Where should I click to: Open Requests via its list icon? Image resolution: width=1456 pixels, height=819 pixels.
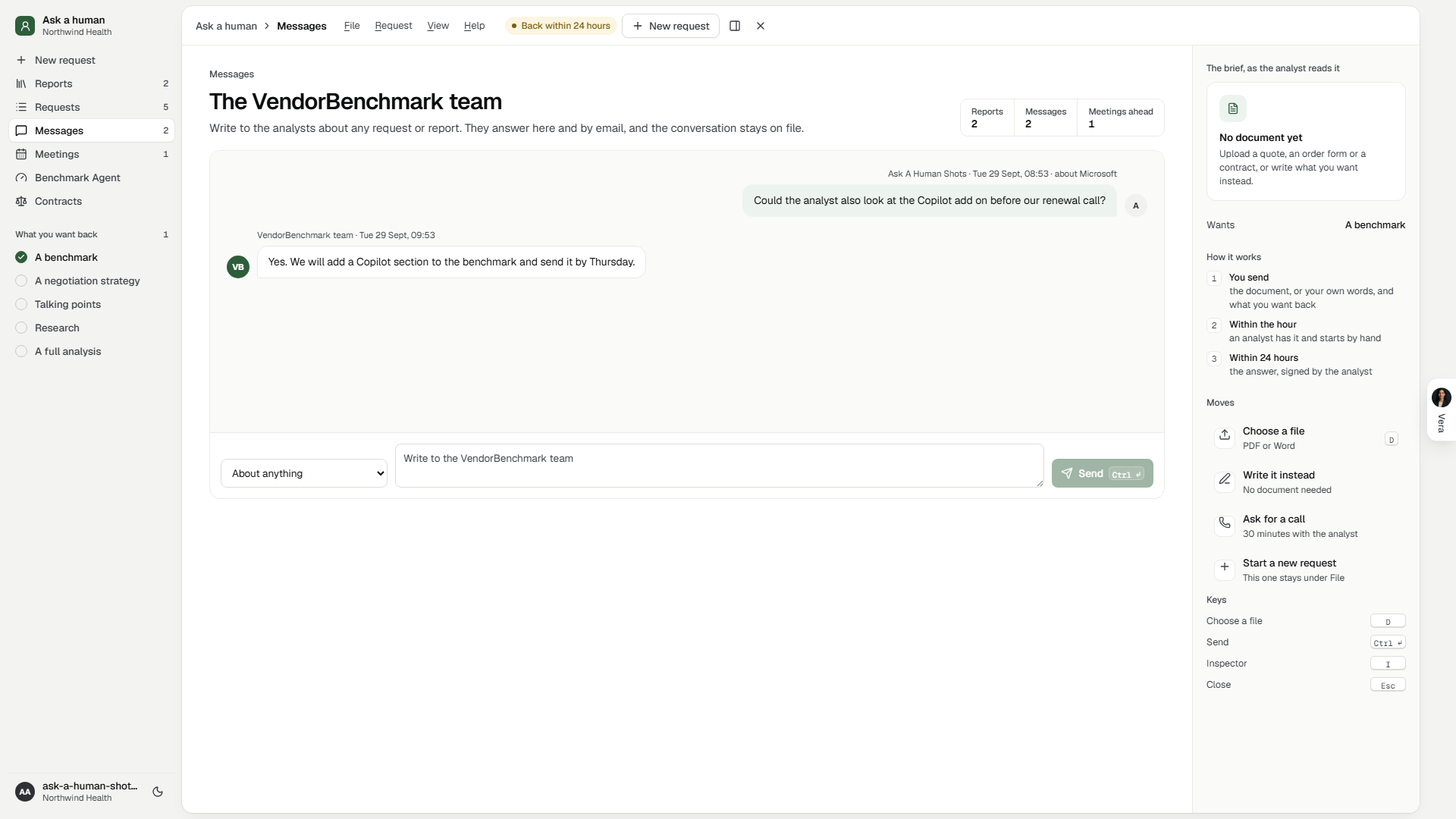(x=21, y=107)
